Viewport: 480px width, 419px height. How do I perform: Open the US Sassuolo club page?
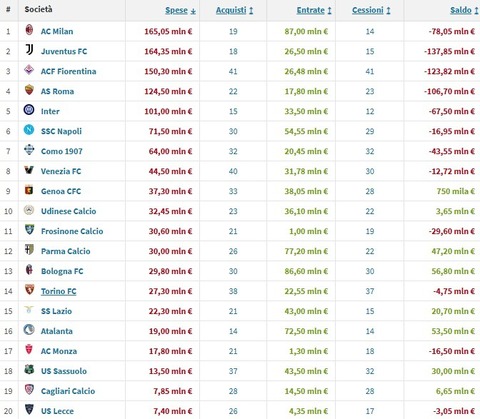[64, 371]
